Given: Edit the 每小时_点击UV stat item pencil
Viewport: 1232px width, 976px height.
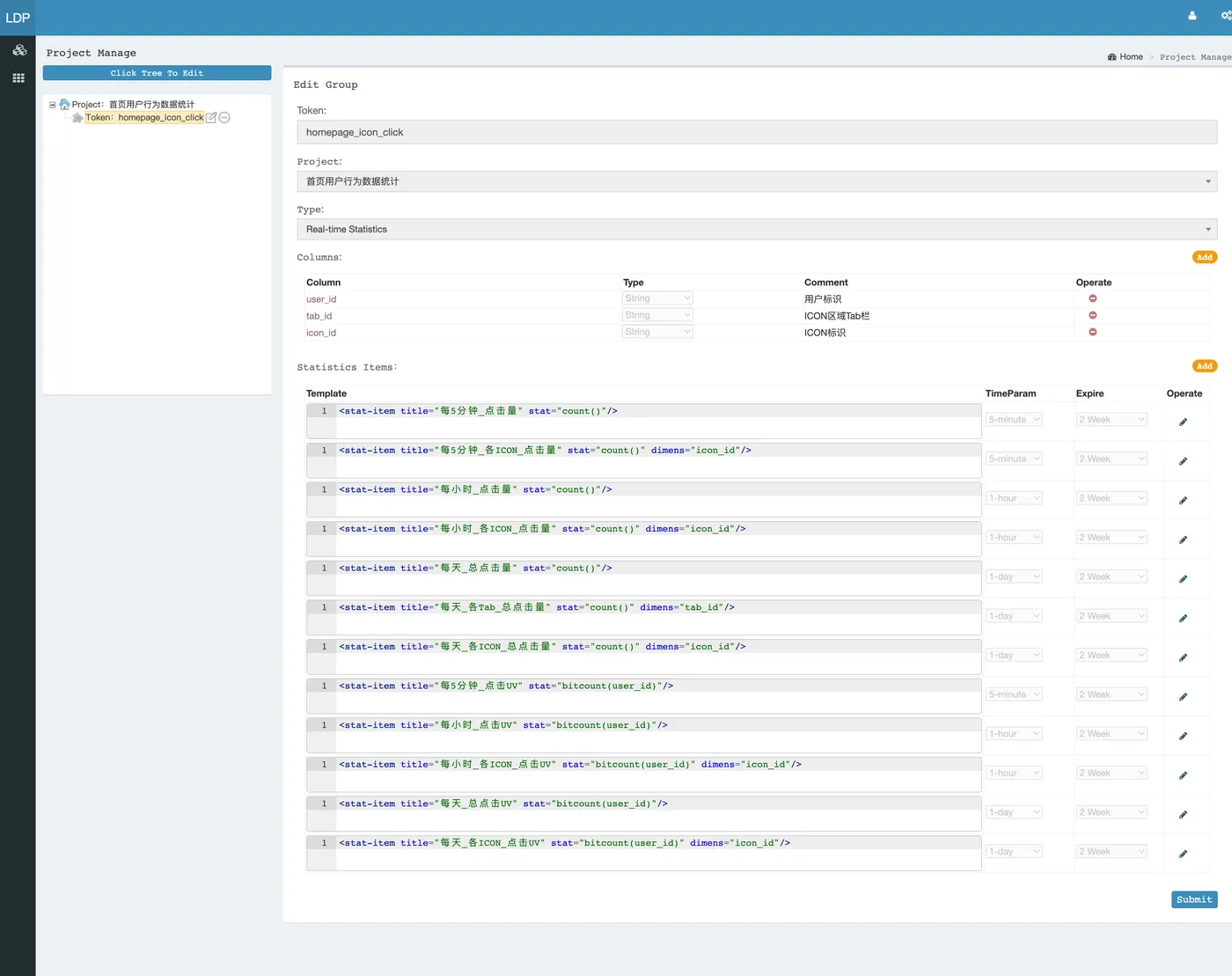Looking at the screenshot, I should pyautogui.click(x=1183, y=737).
